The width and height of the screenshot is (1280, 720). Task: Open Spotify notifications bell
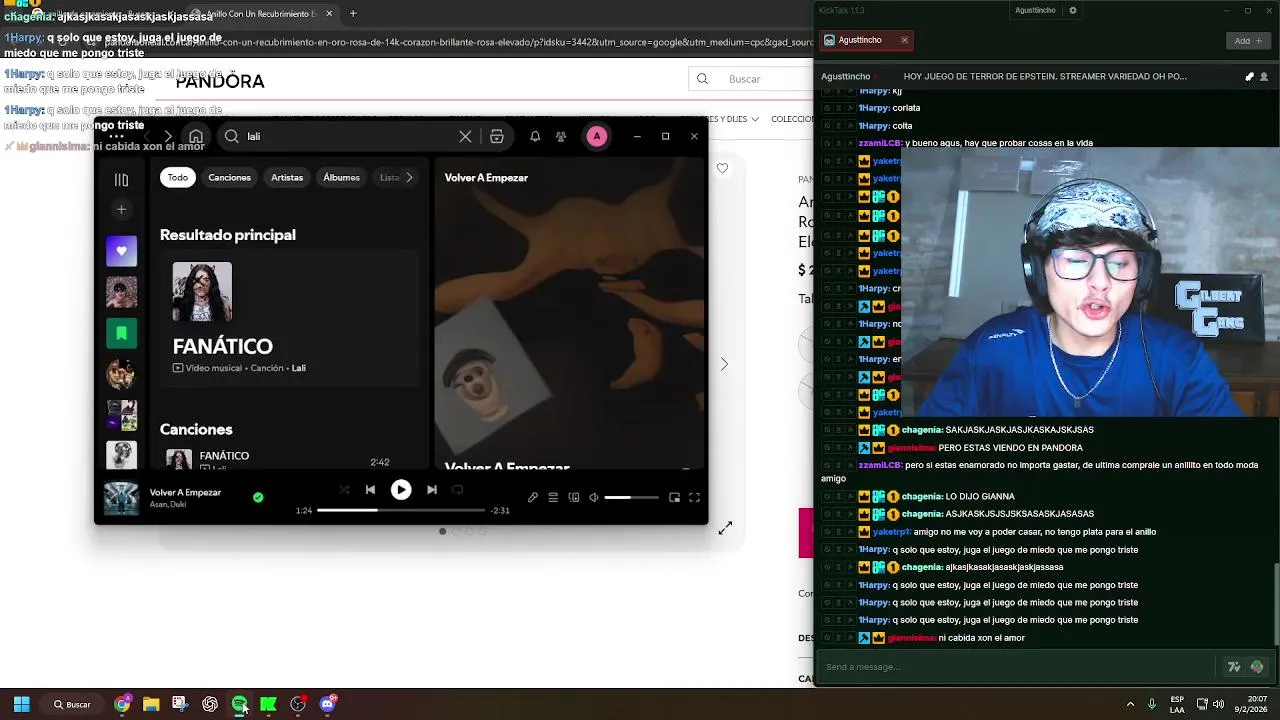point(535,137)
